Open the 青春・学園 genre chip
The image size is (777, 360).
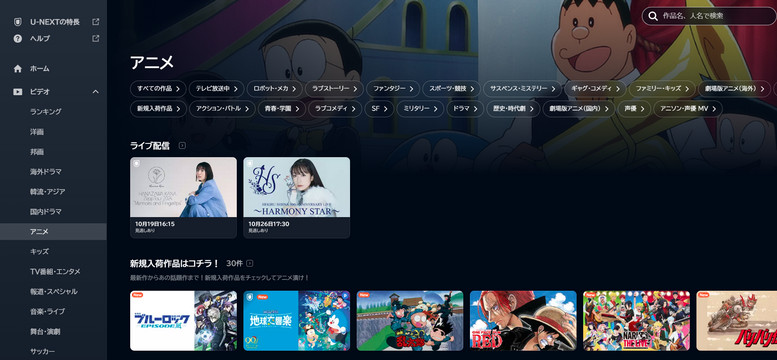pyautogui.click(x=281, y=109)
